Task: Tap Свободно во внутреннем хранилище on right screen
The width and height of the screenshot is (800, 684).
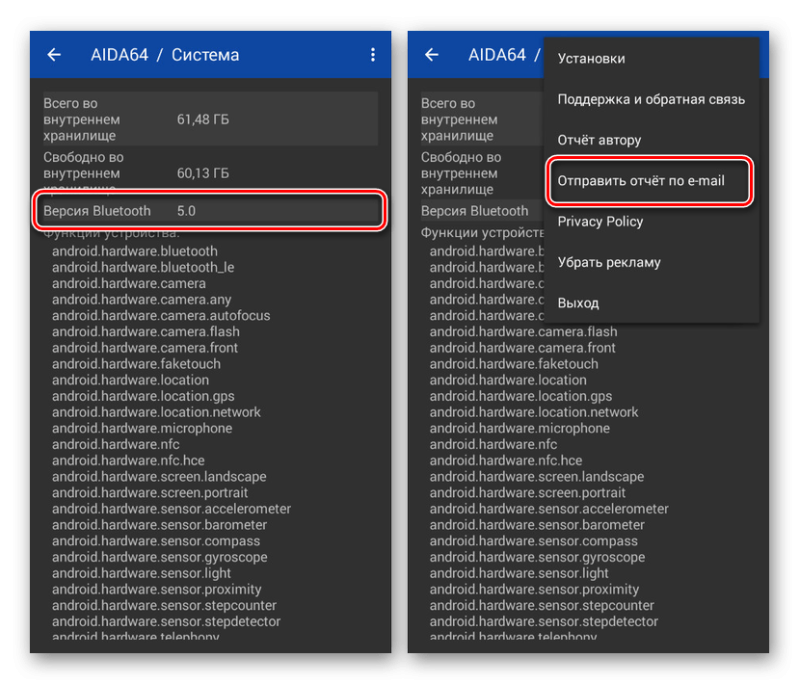Action: 461,173
